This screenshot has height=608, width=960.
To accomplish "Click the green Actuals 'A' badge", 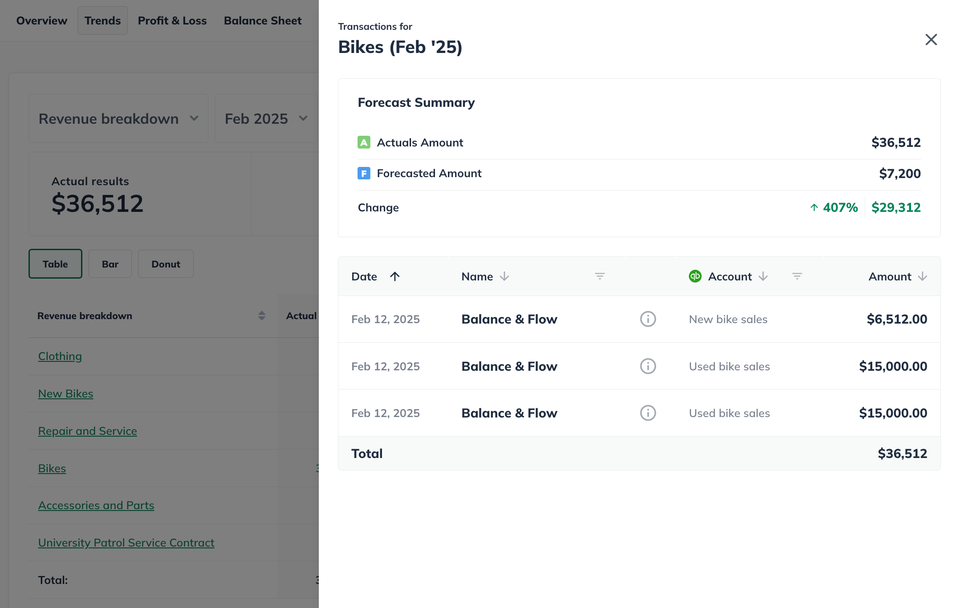I will [x=364, y=142].
